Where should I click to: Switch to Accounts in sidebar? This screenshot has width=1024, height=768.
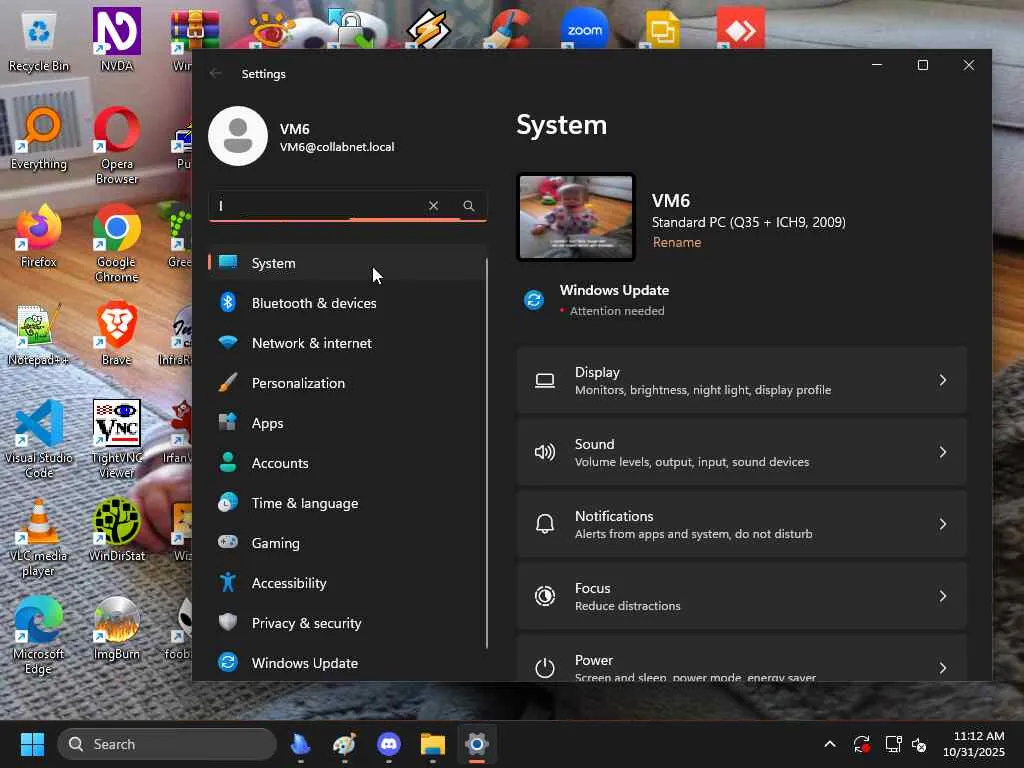pos(279,463)
